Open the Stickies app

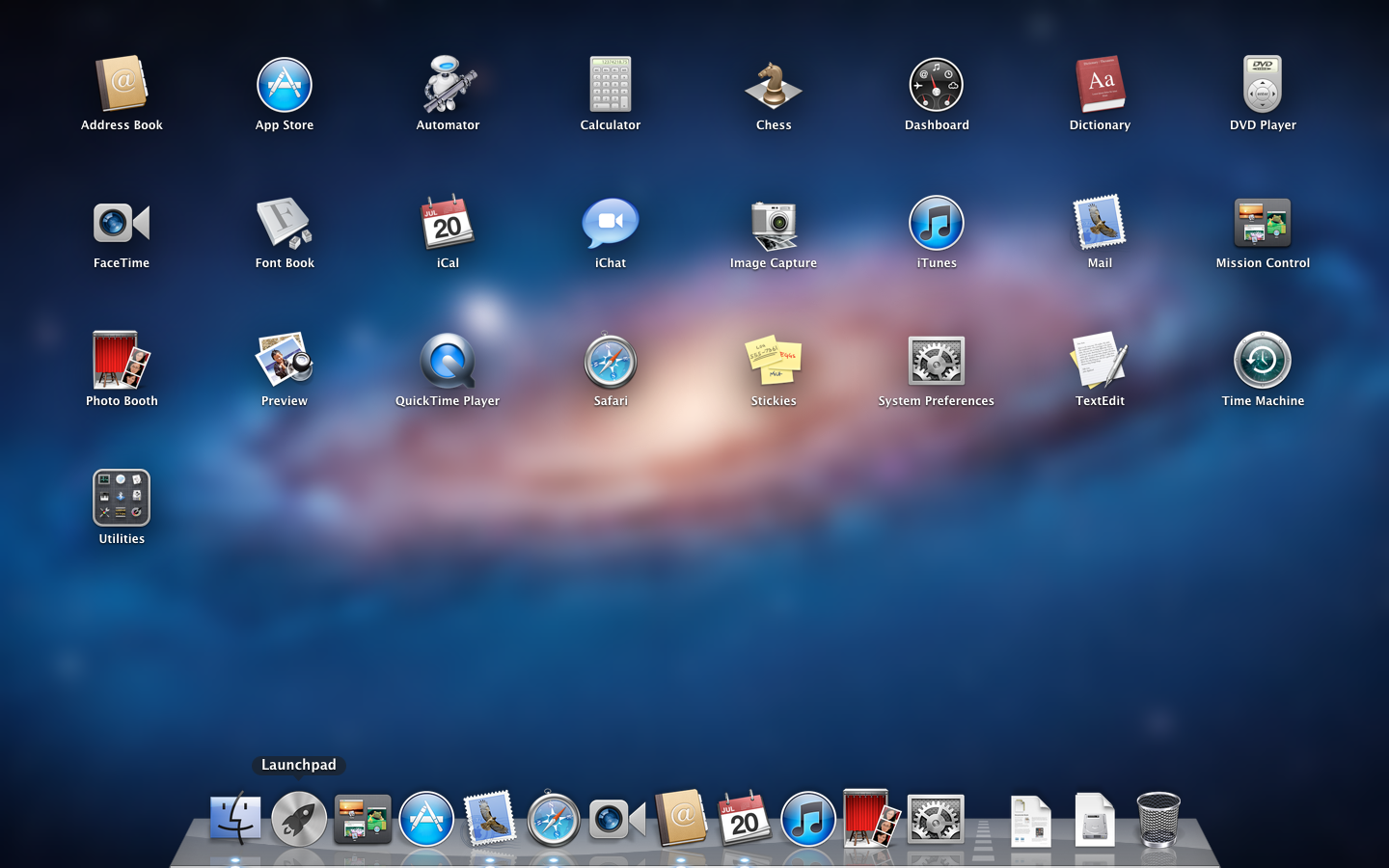(774, 361)
